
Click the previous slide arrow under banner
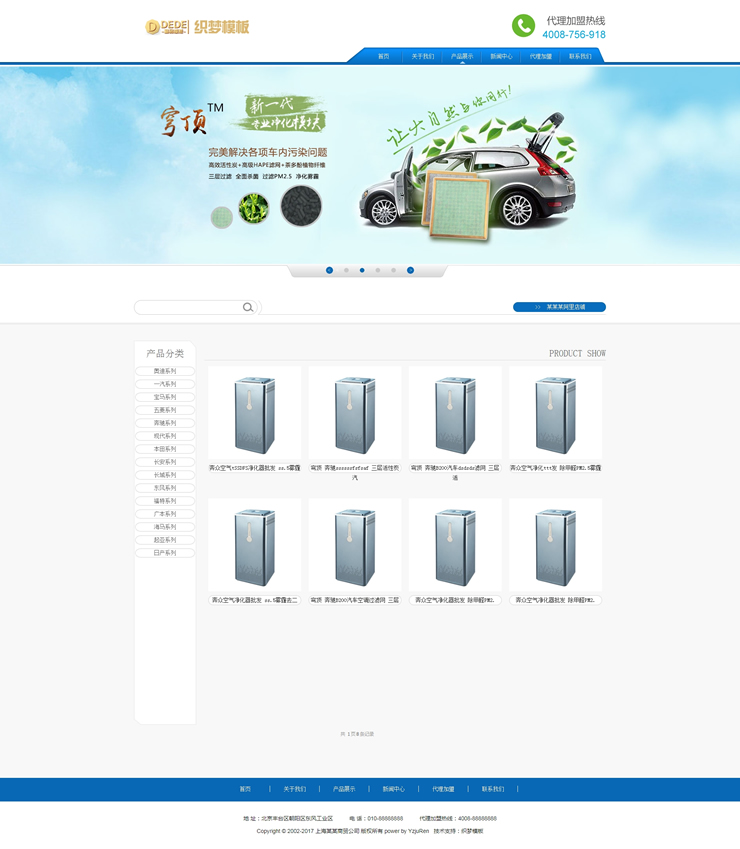pos(329,270)
